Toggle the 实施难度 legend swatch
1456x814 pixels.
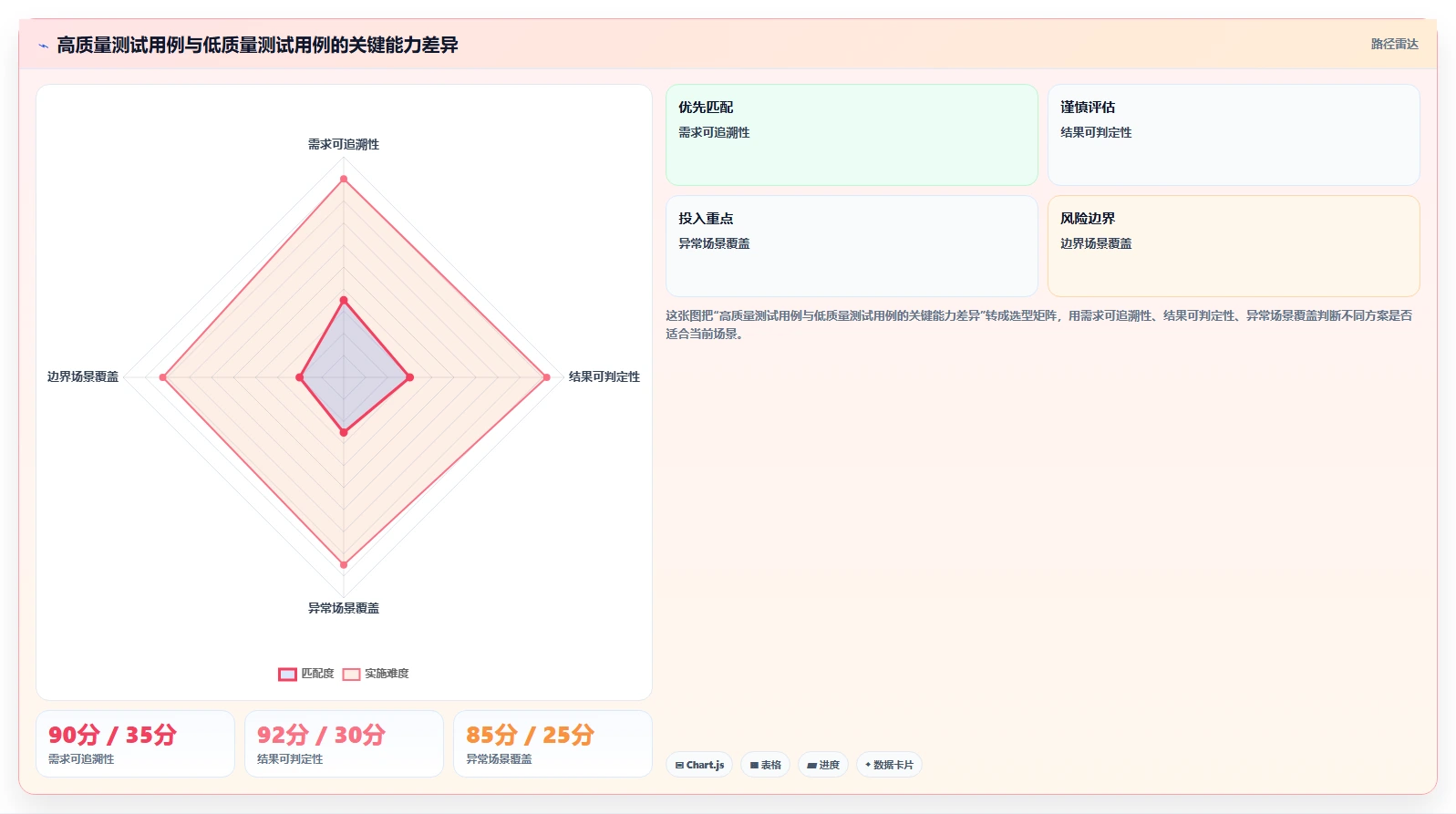tap(351, 674)
